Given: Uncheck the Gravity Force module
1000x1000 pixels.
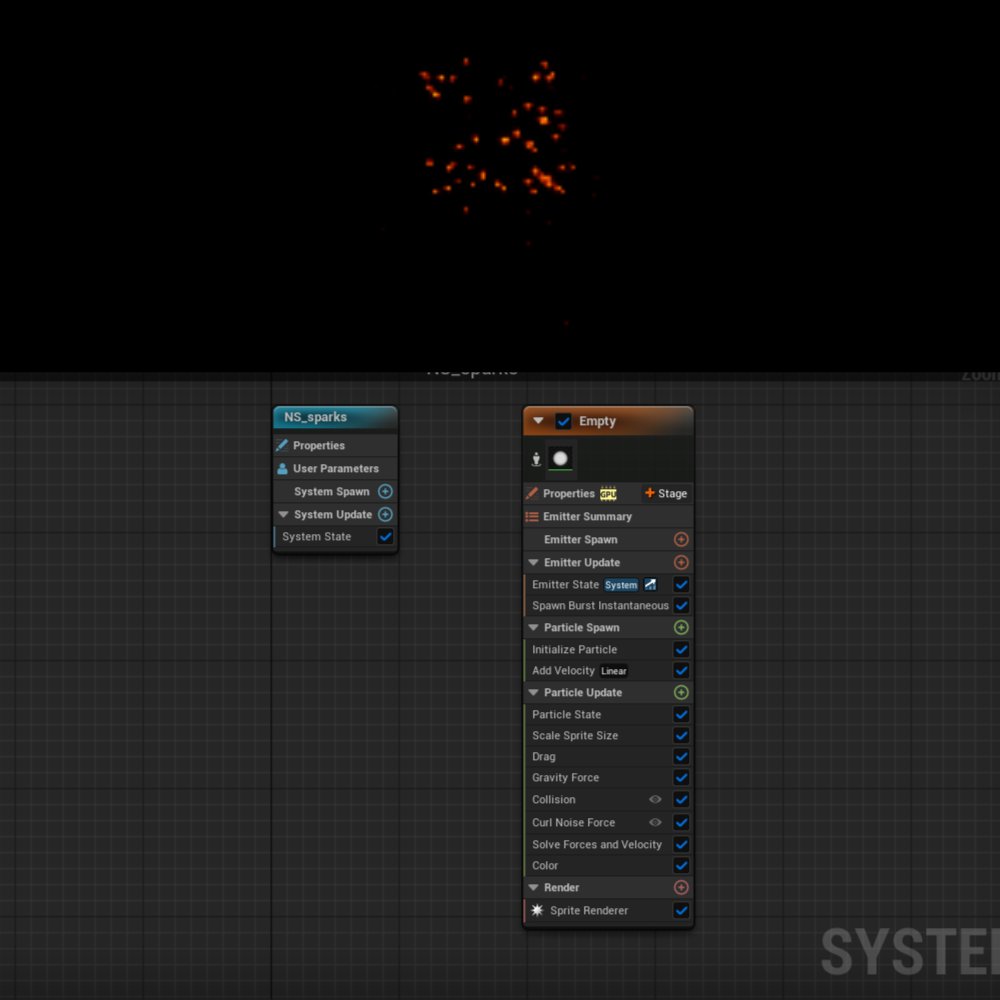Looking at the screenshot, I should [682, 778].
